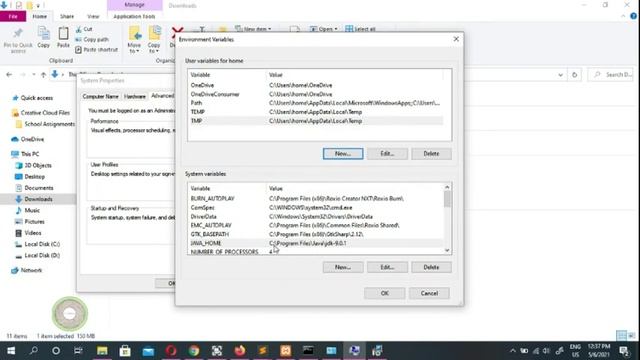Select JAVA_HOME system variable row
The height and width of the screenshot is (360, 640).
click(315, 243)
